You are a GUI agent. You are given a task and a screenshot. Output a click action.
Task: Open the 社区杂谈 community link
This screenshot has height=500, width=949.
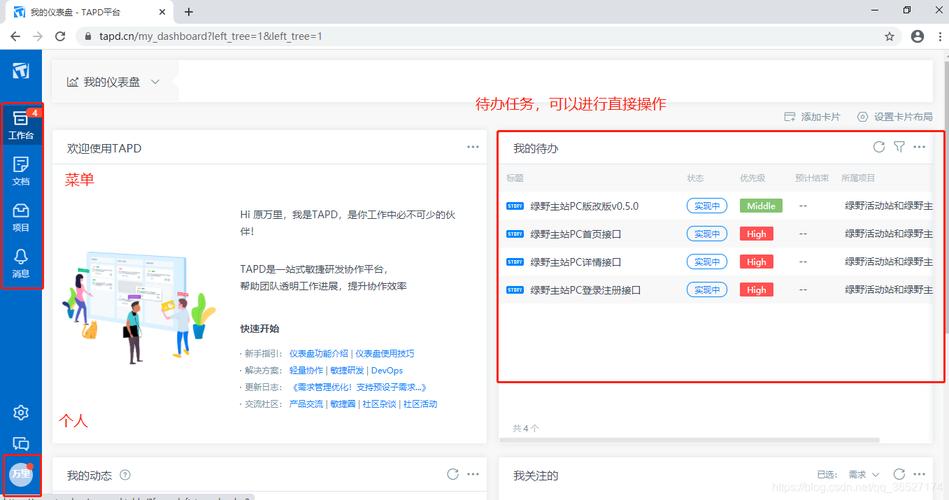[379, 404]
